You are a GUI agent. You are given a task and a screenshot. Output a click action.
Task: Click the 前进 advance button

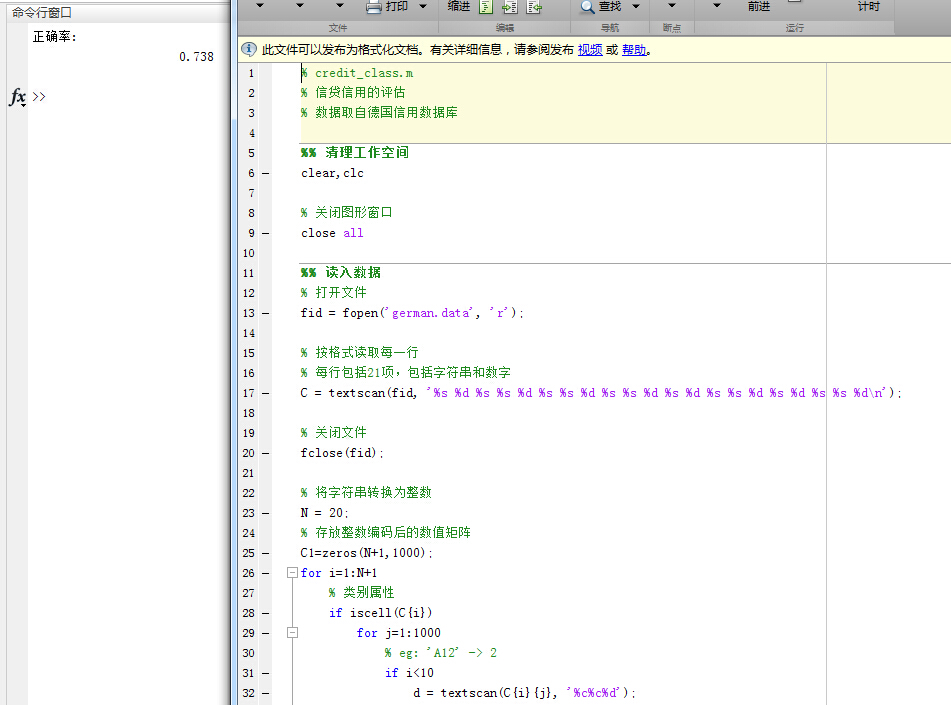click(x=759, y=6)
